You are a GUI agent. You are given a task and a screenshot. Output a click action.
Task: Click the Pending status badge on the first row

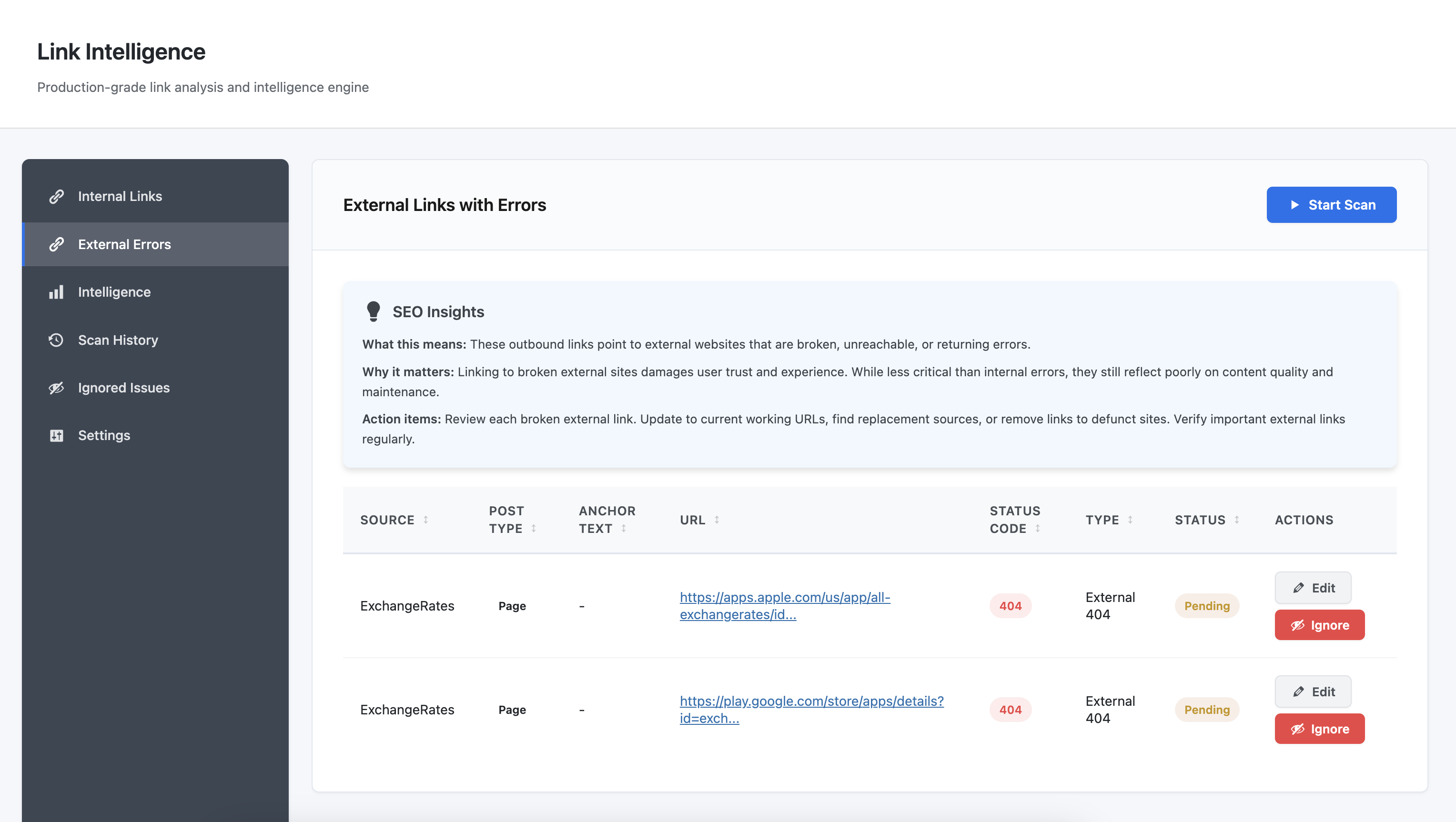1207,606
